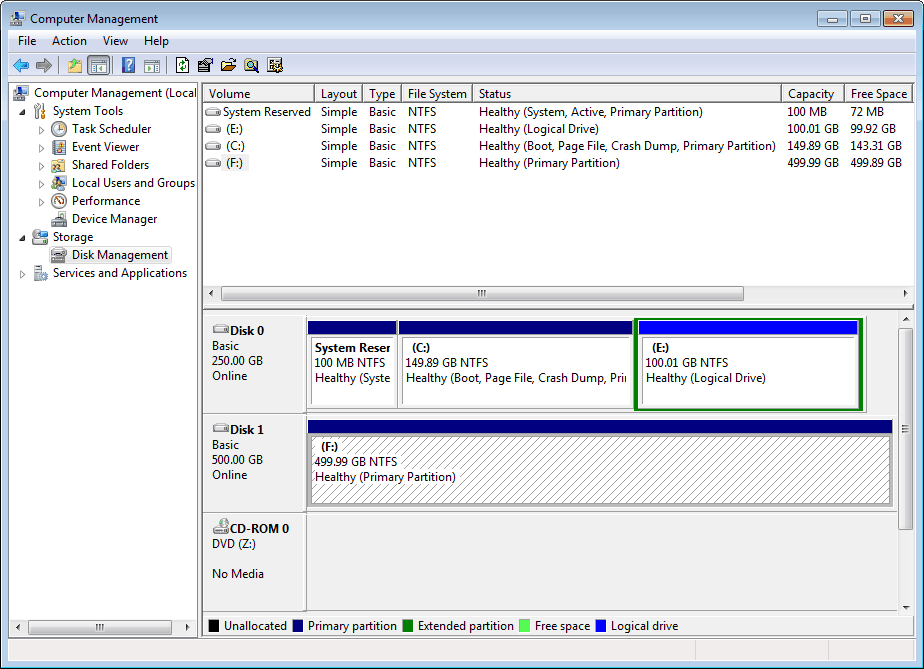924x669 pixels.
Task: Open the Help question-mark toolbar icon
Action: coord(128,65)
